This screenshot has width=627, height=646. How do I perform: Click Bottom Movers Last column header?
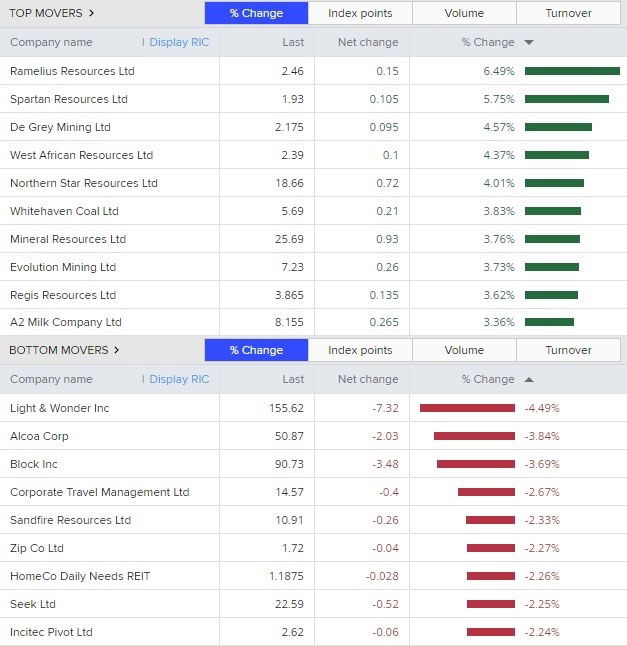tap(293, 379)
